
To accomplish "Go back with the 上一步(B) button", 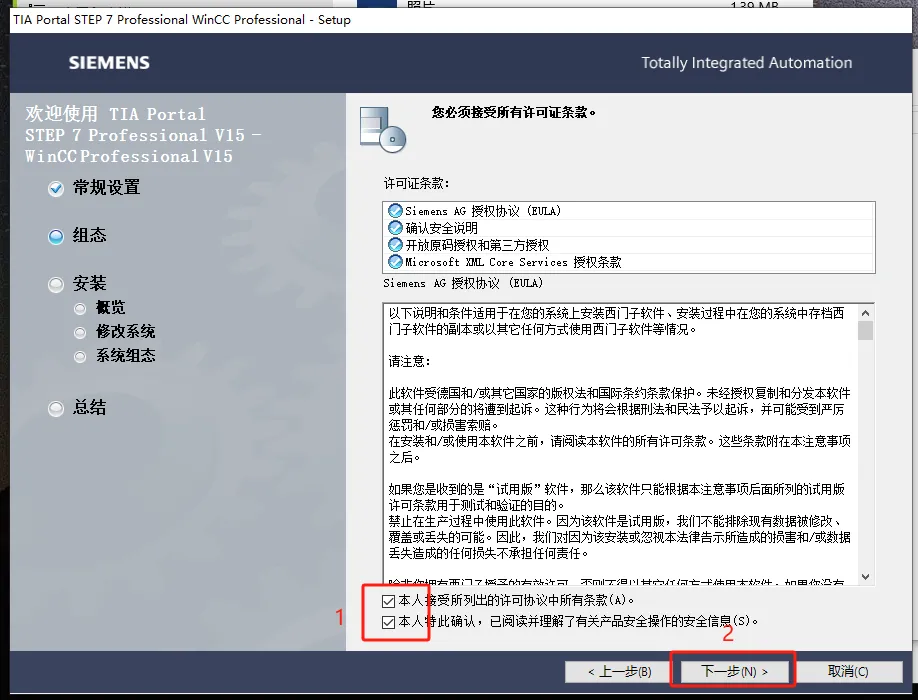I will (x=619, y=671).
